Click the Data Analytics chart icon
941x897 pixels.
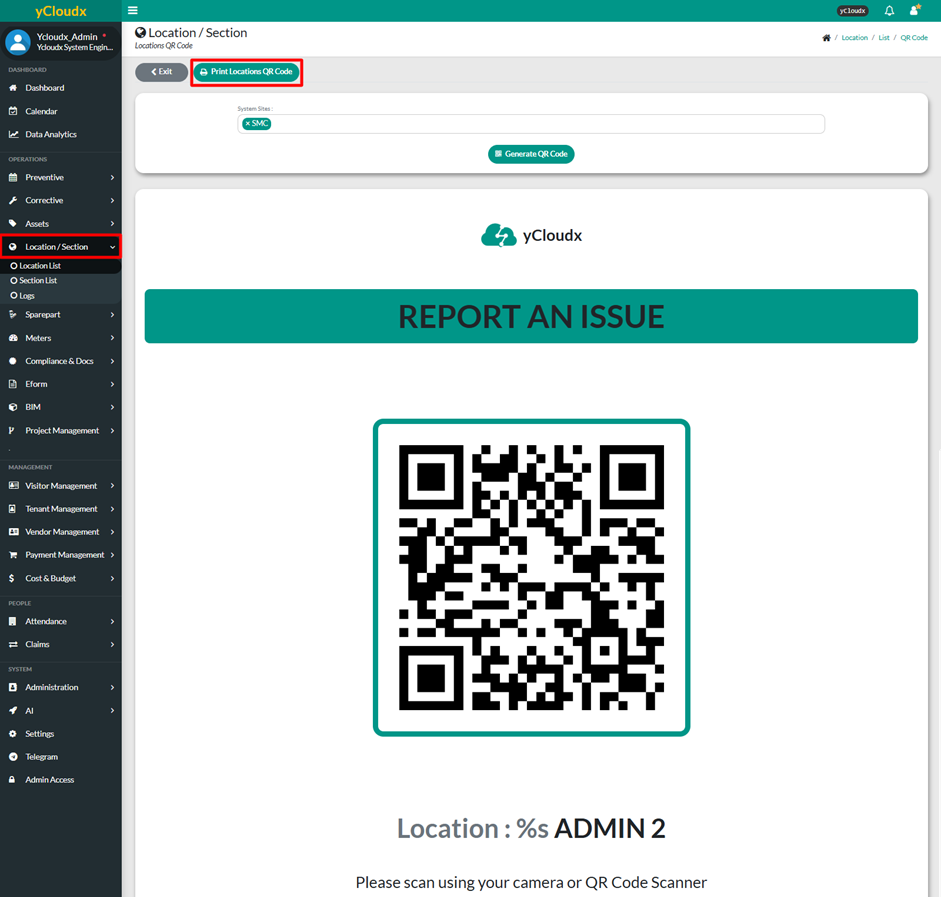click(13, 134)
